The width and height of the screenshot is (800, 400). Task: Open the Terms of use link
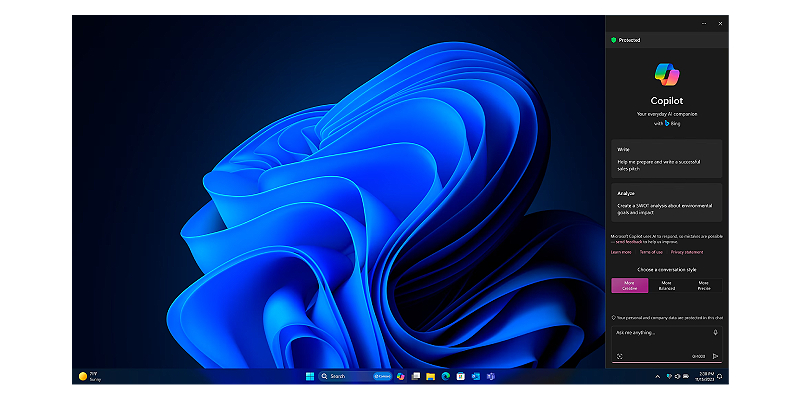pyautogui.click(x=651, y=252)
